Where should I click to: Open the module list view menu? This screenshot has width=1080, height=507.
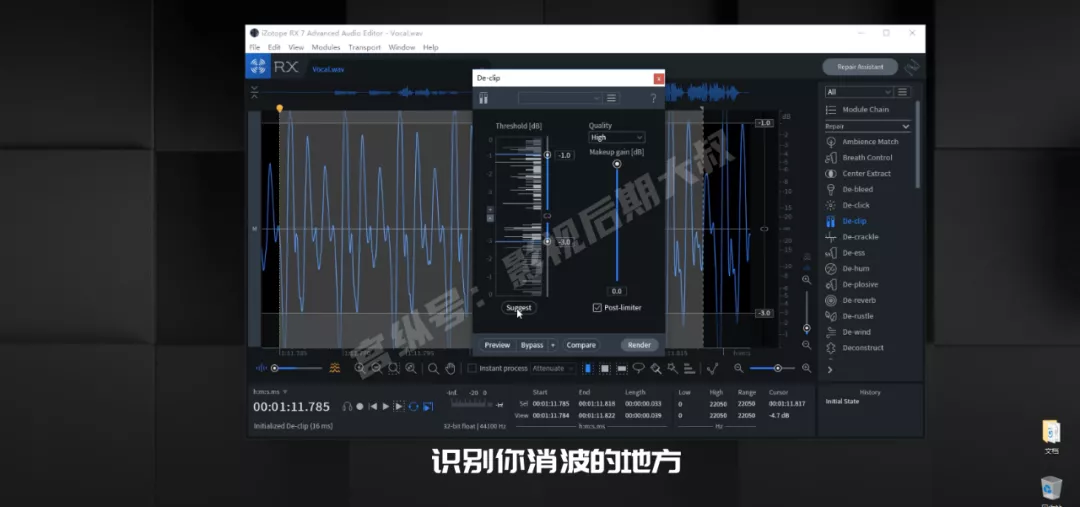coord(903,92)
